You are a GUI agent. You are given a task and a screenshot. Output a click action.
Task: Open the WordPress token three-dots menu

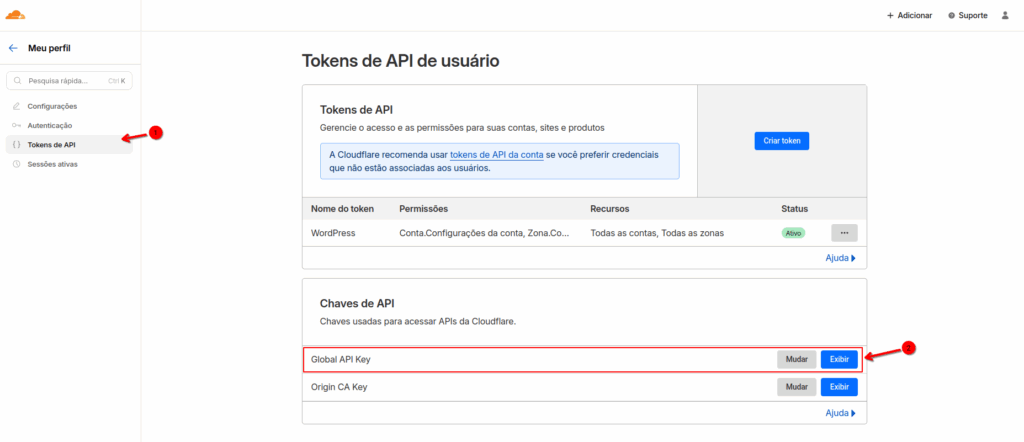tap(844, 233)
